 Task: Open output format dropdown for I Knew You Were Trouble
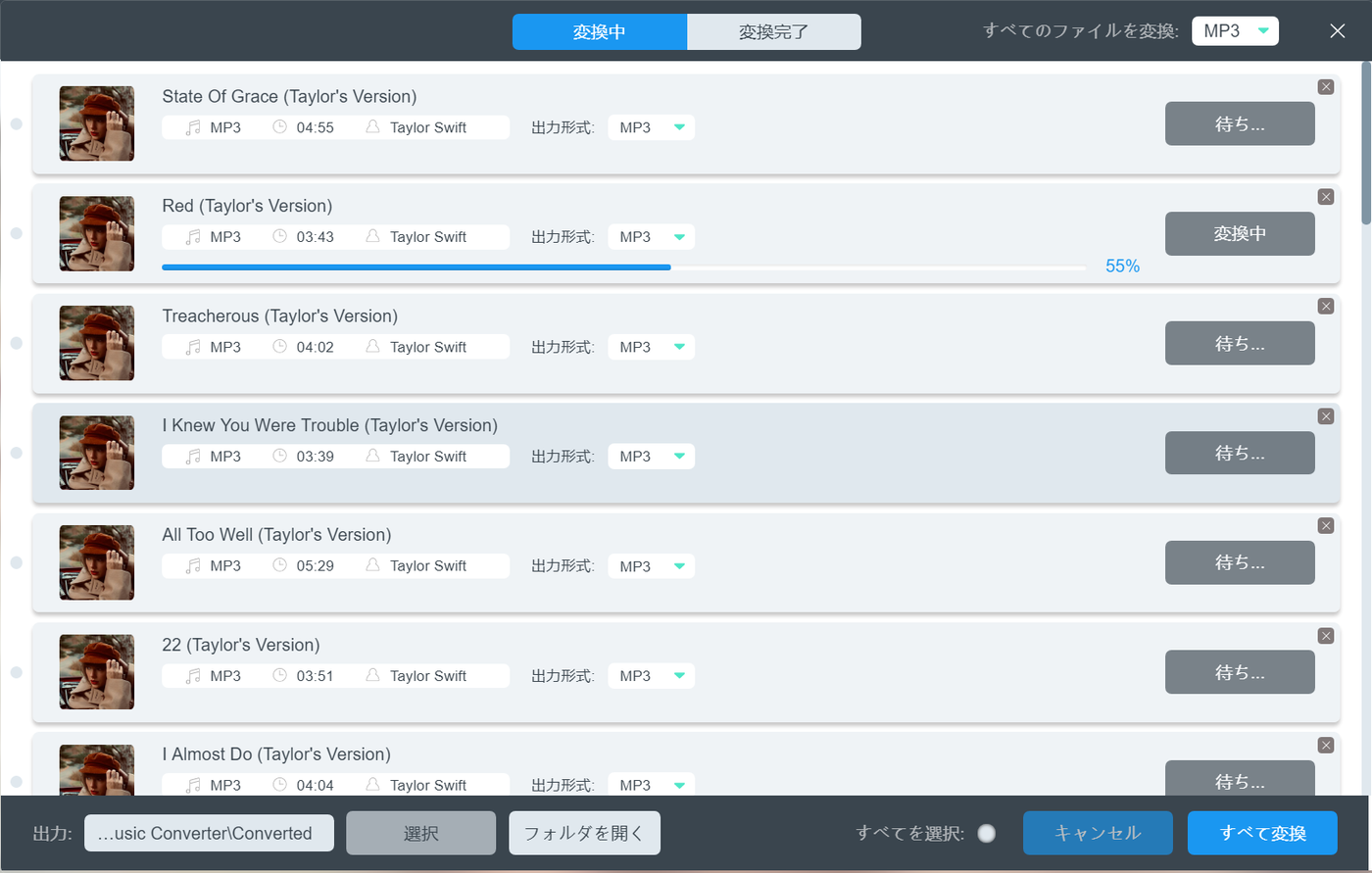[652, 457]
